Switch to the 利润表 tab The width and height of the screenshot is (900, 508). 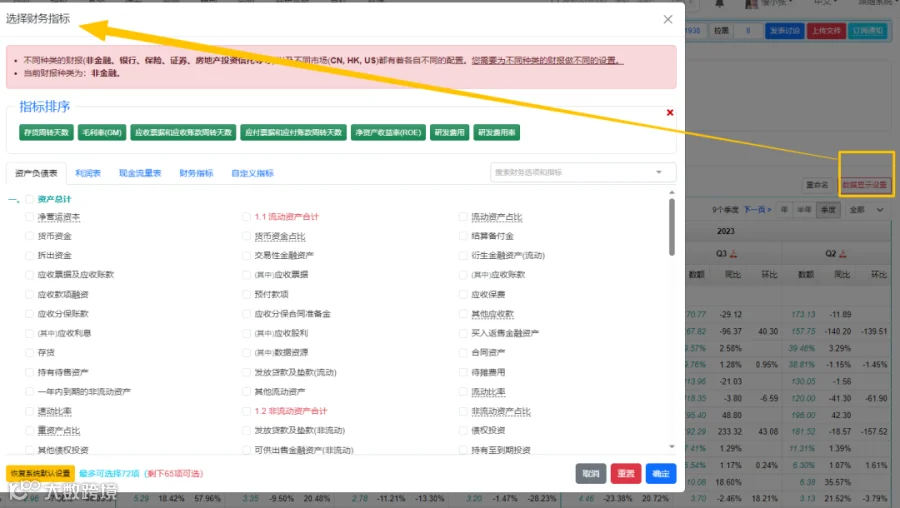pos(88,173)
